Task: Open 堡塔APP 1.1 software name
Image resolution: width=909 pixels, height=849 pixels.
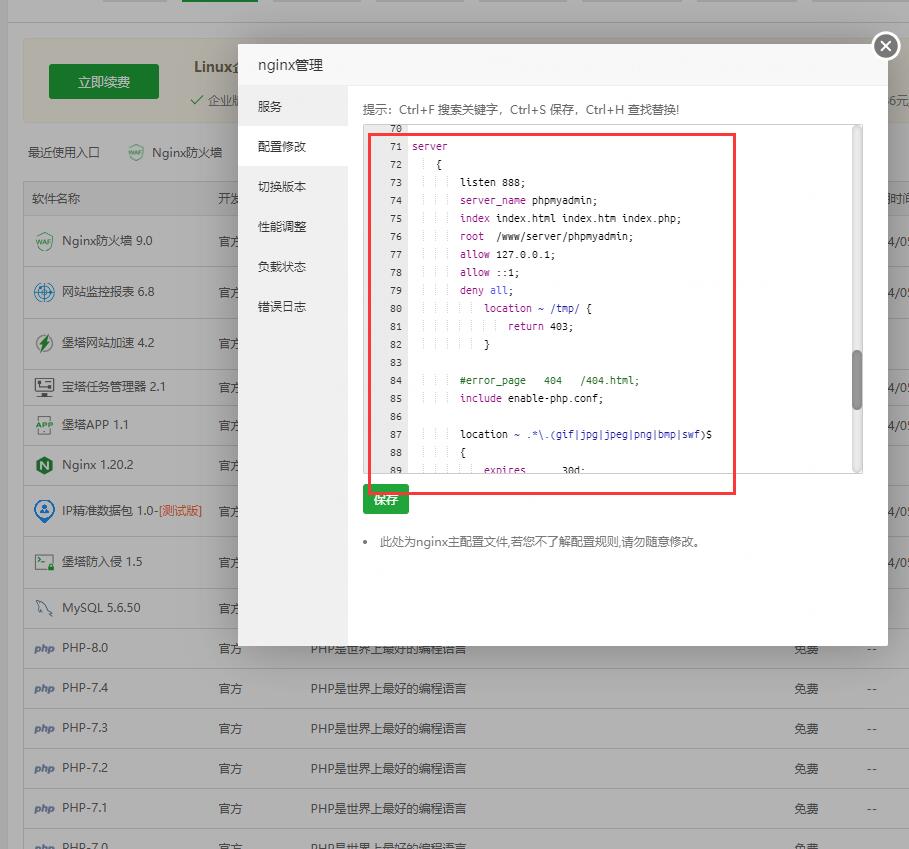Action: click(x=95, y=425)
